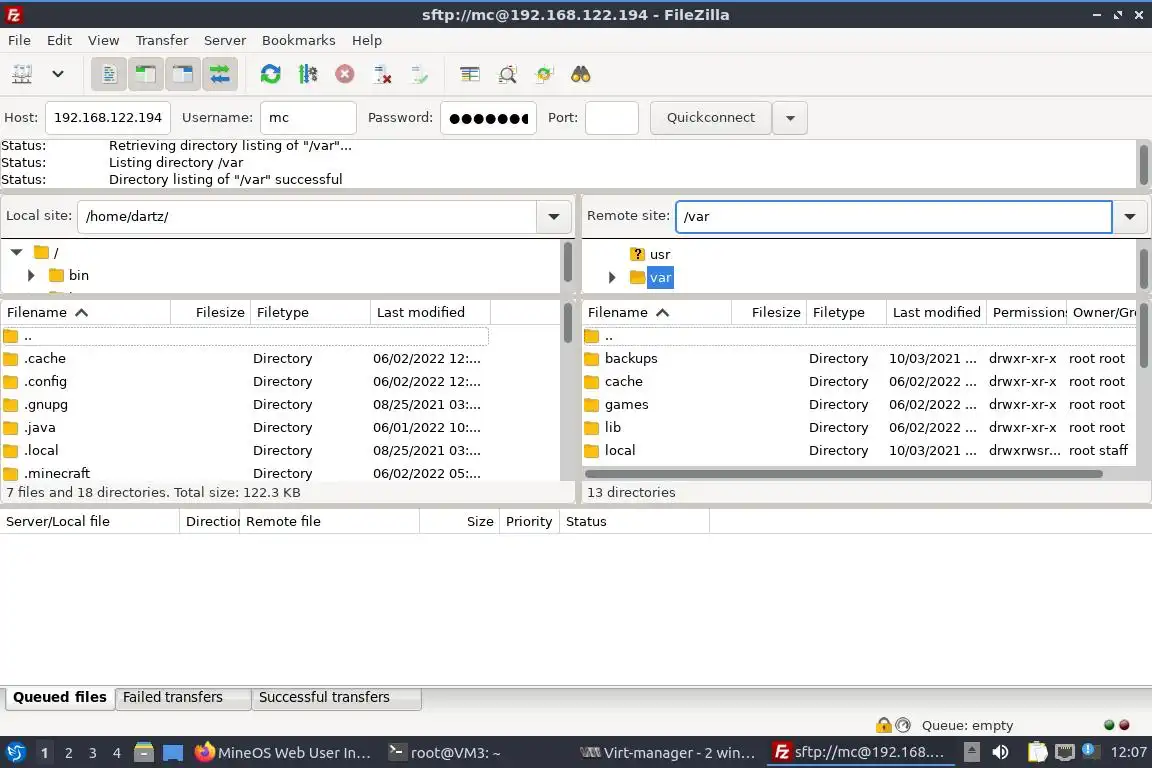The image size is (1152, 768).
Task: Click the Username input field
Action: 308,118
